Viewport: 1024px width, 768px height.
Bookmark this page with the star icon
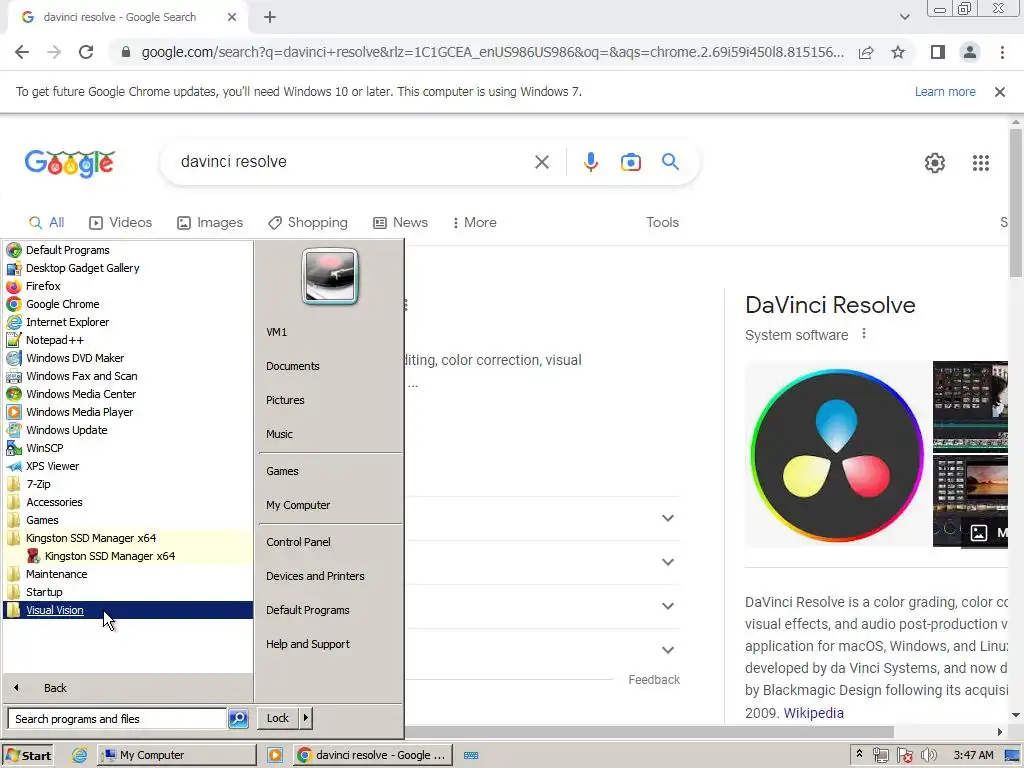click(x=898, y=52)
